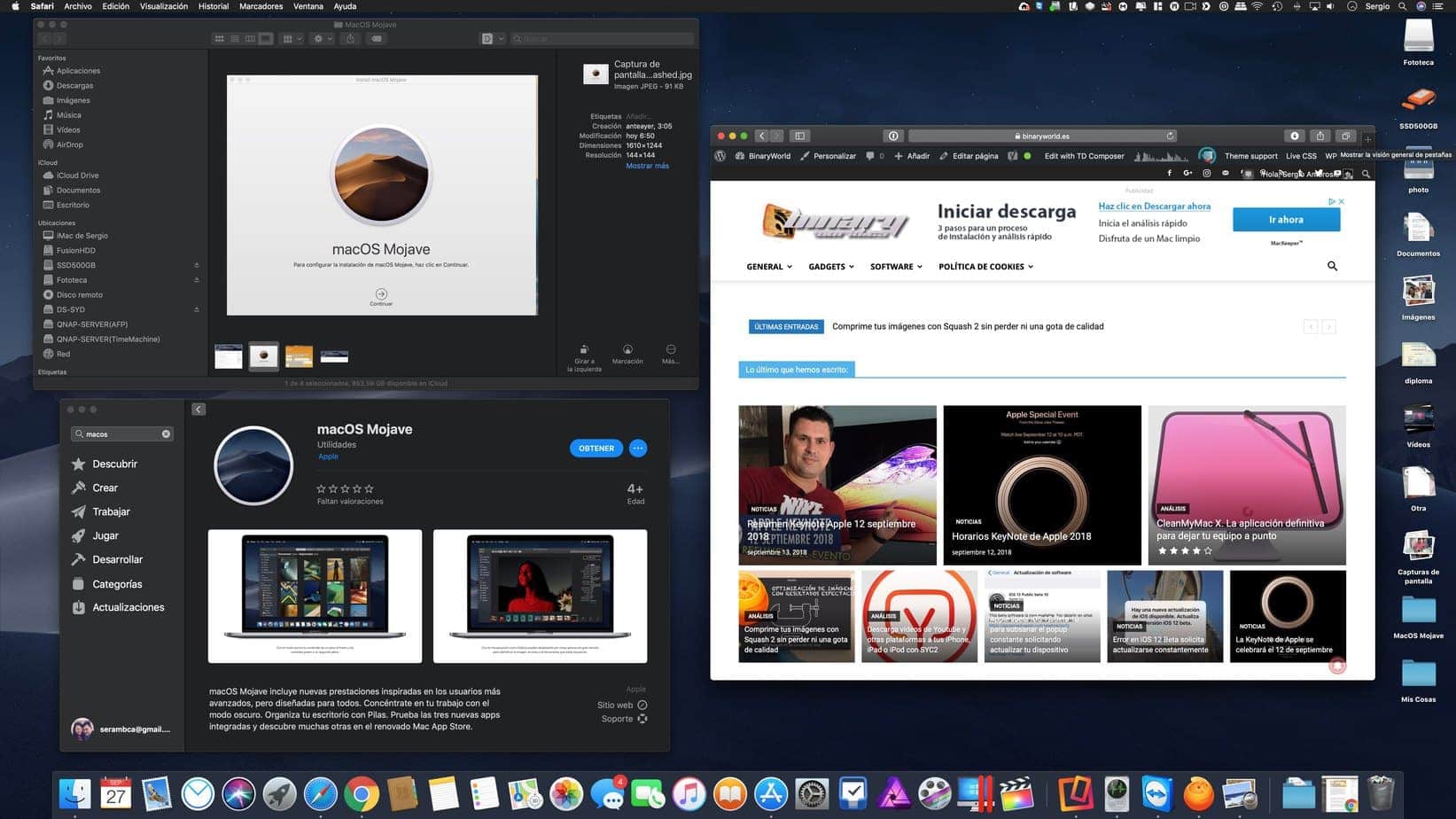Open Finder from the Dock
This screenshot has height=819, width=1456.
[x=75, y=794]
